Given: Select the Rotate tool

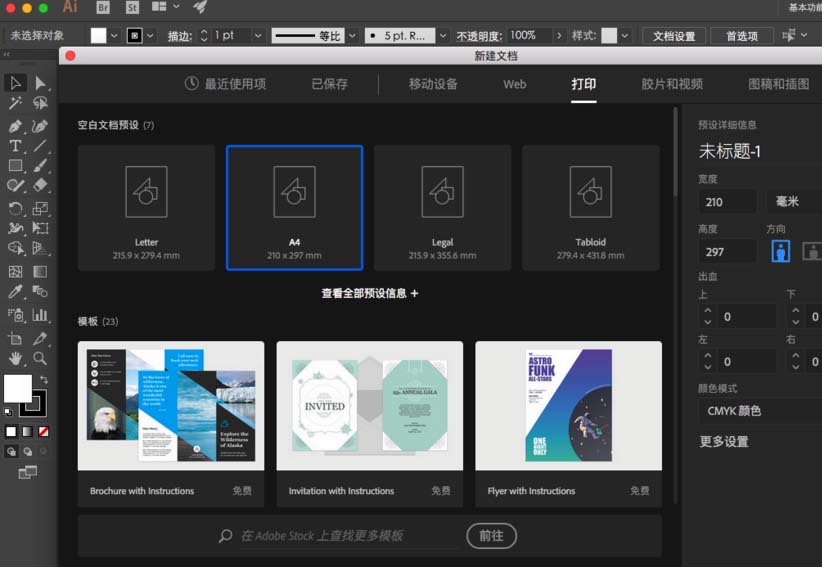Looking at the screenshot, I should (15, 209).
